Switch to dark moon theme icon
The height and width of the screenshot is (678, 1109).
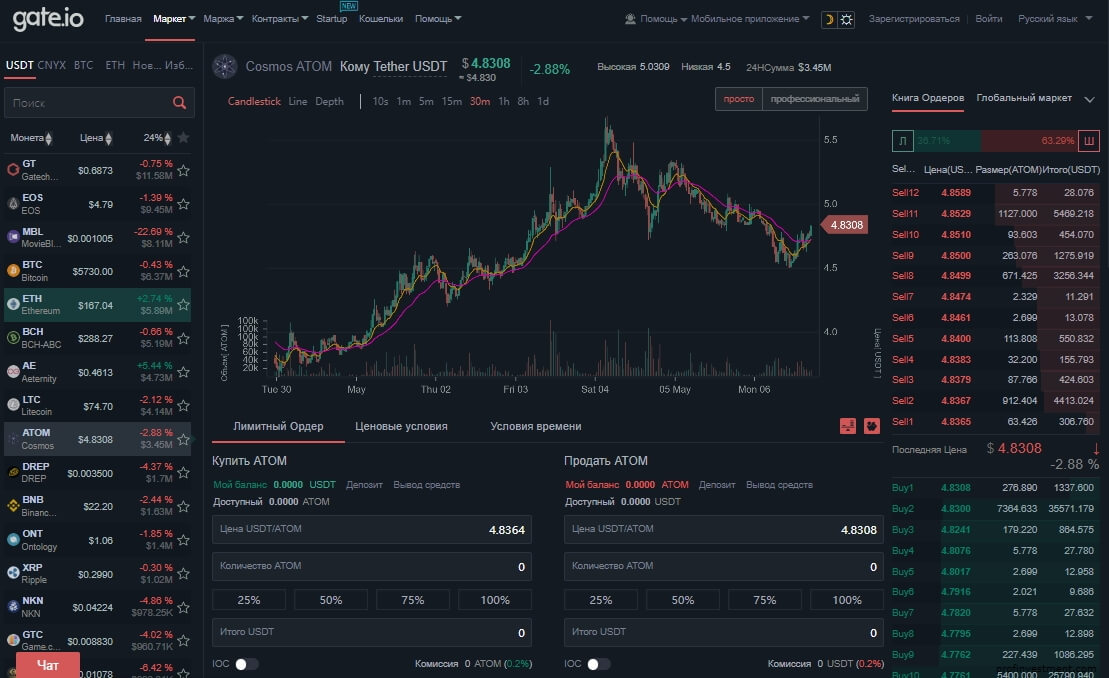point(829,20)
